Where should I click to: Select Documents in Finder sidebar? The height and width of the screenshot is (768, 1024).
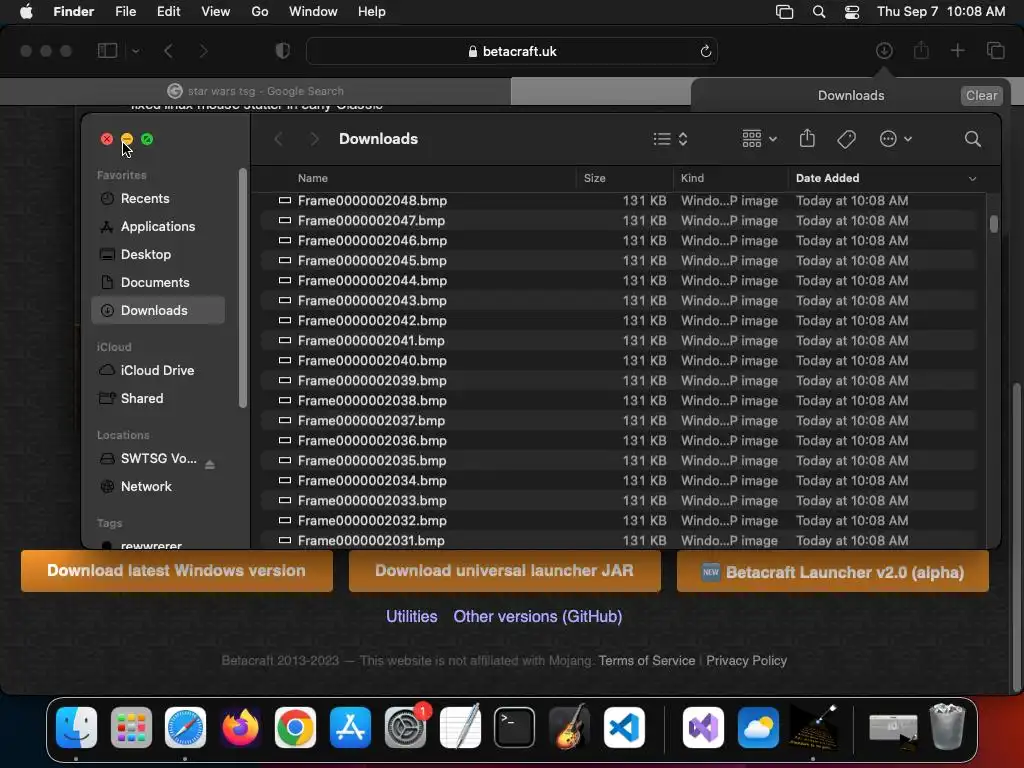(x=158, y=283)
